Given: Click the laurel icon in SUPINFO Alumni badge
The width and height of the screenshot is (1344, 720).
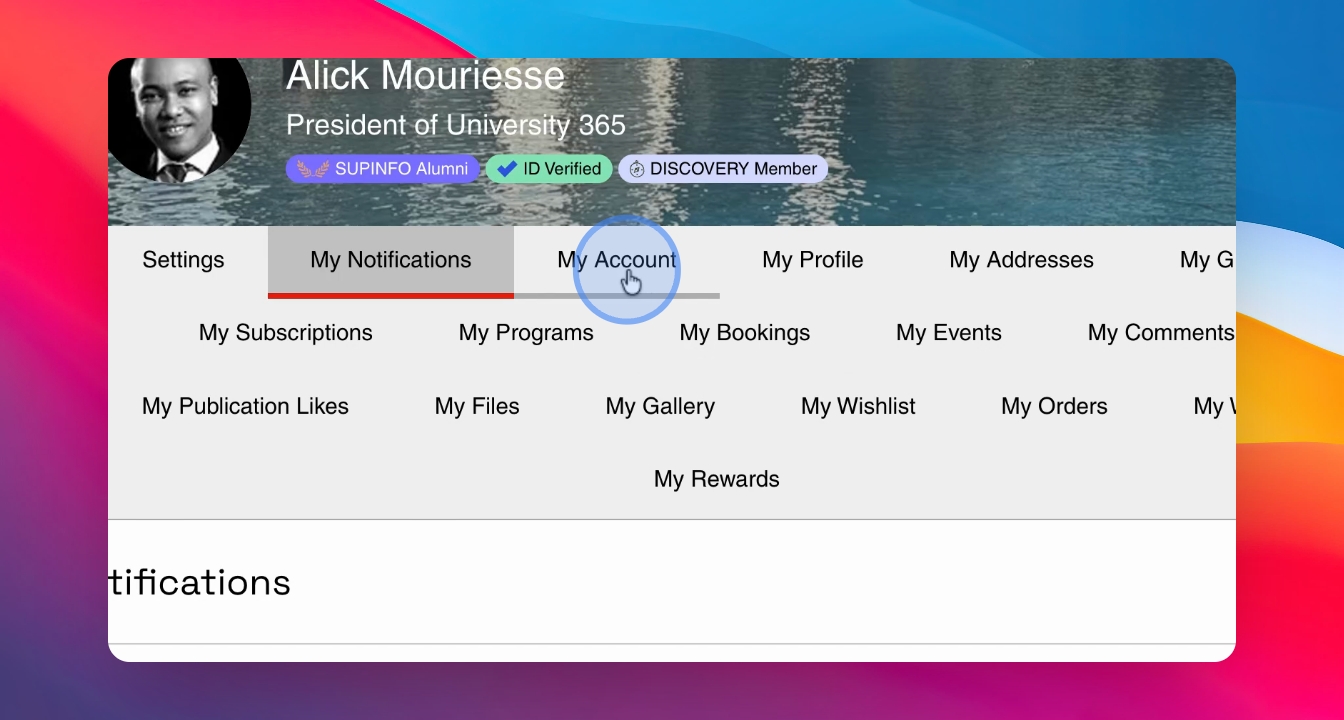Looking at the screenshot, I should coord(312,169).
